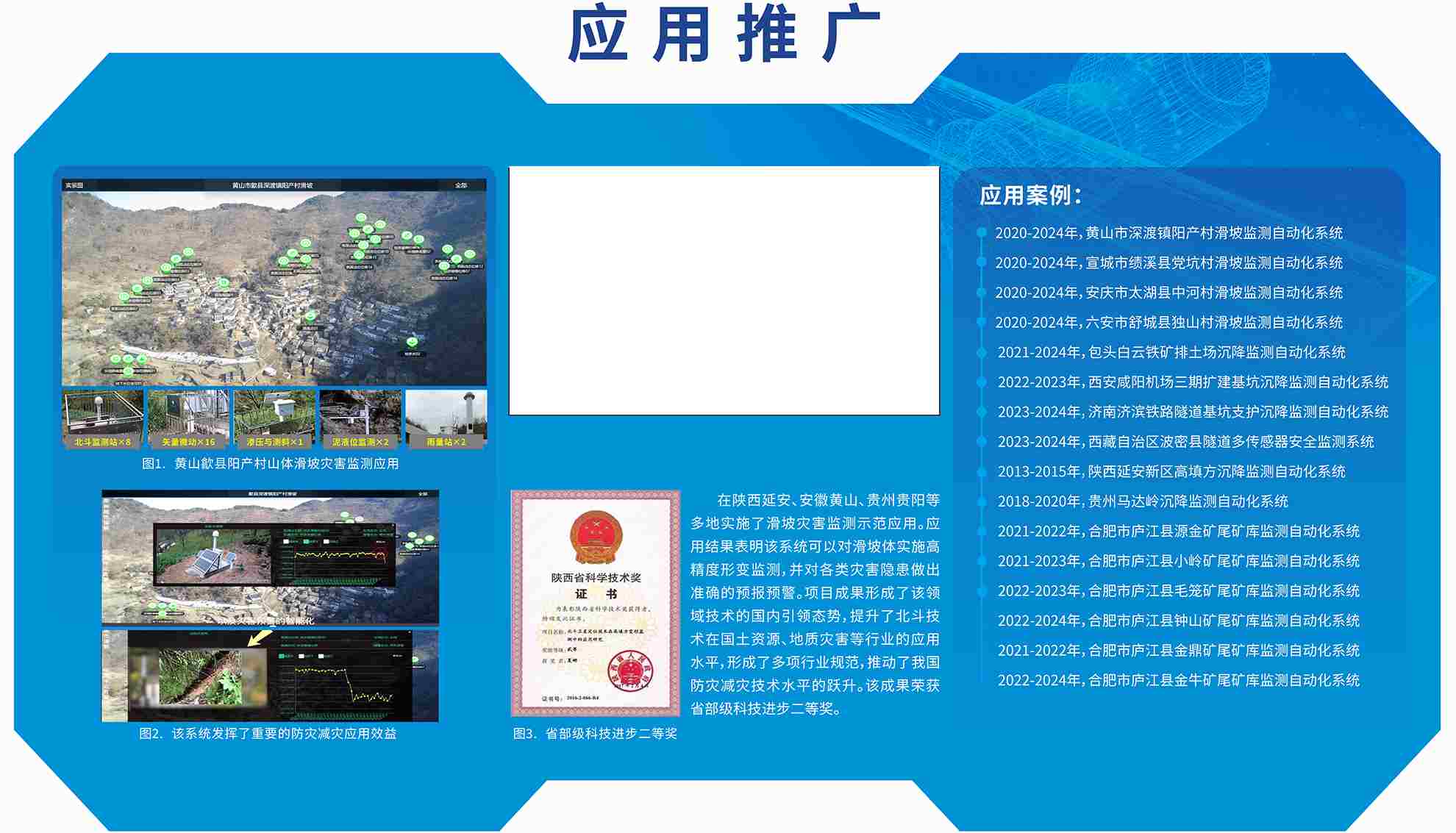Click the solar panel station photo in the popup

pos(213,556)
